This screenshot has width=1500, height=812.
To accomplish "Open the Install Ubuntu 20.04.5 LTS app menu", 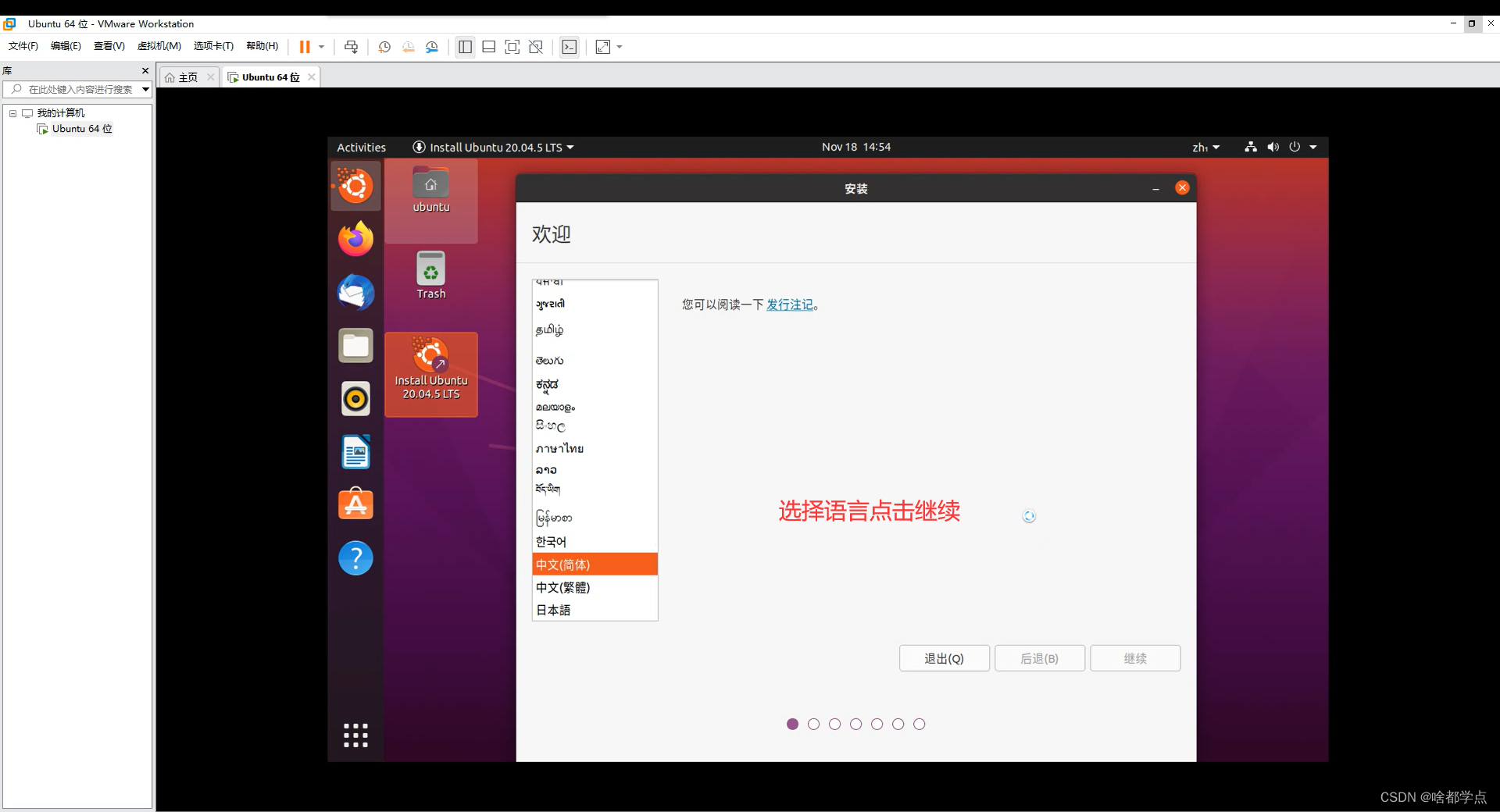I will pyautogui.click(x=493, y=147).
